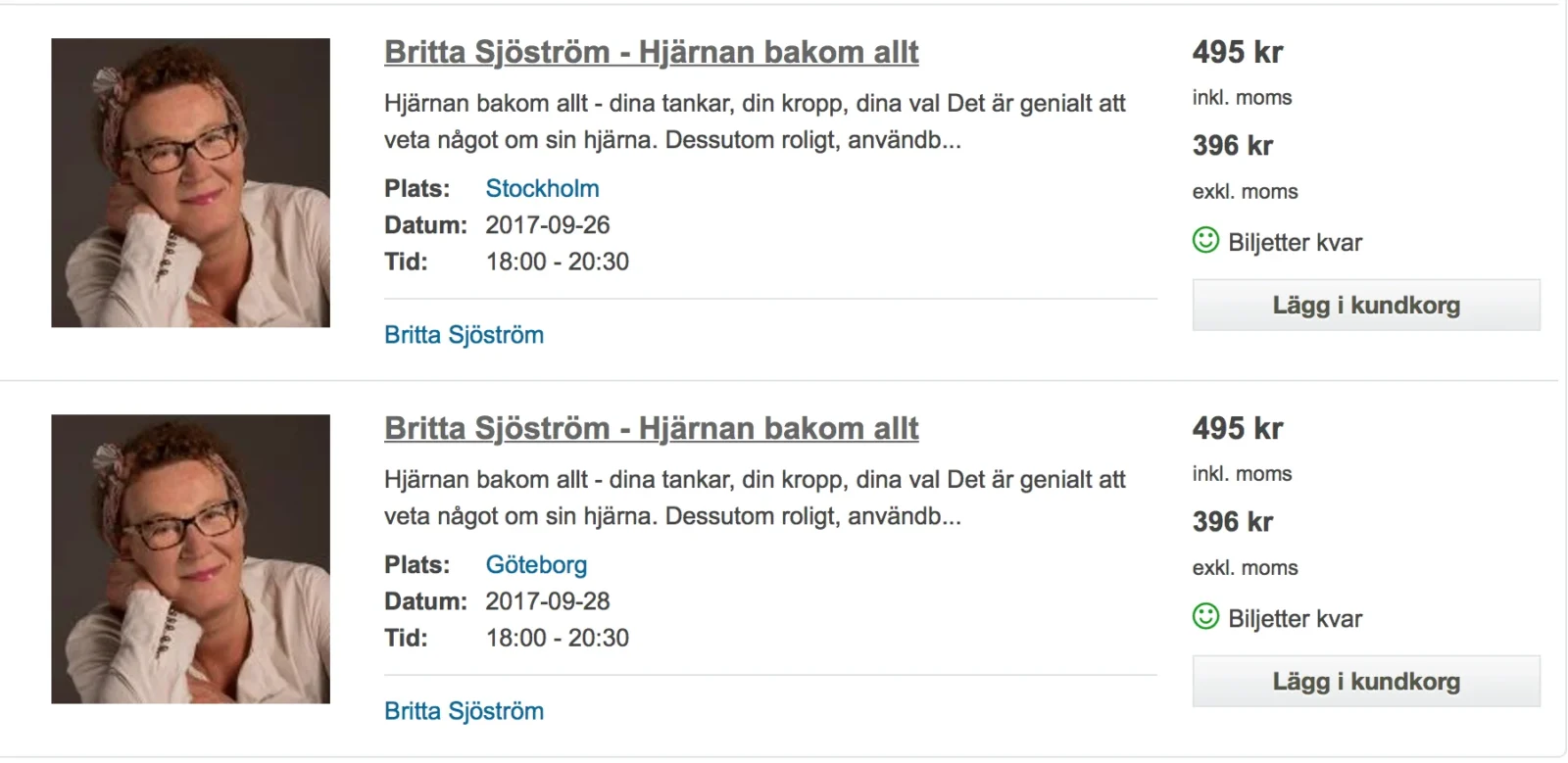
Task: Click the 495 kr price on the top listing
Action: [1236, 52]
